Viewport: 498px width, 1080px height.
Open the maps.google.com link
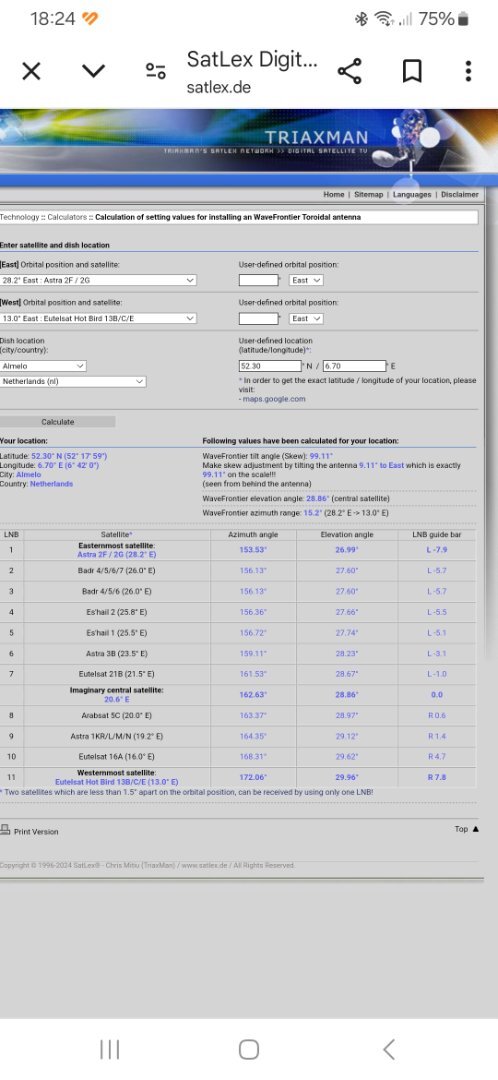273,399
